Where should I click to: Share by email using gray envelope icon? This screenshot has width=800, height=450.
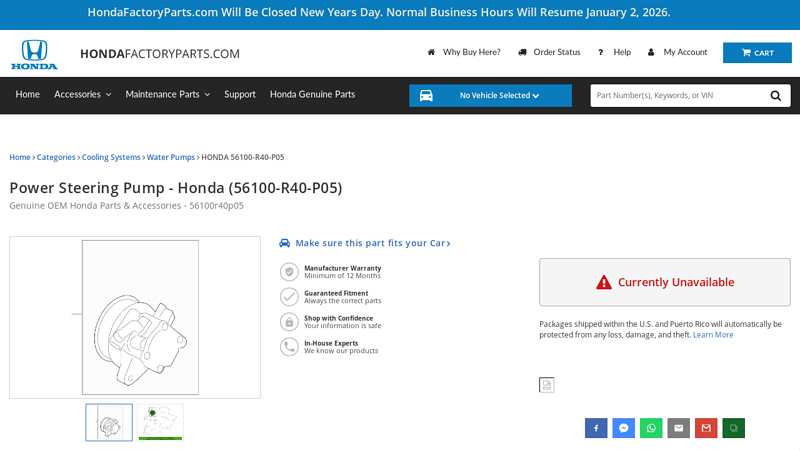pyautogui.click(x=679, y=428)
